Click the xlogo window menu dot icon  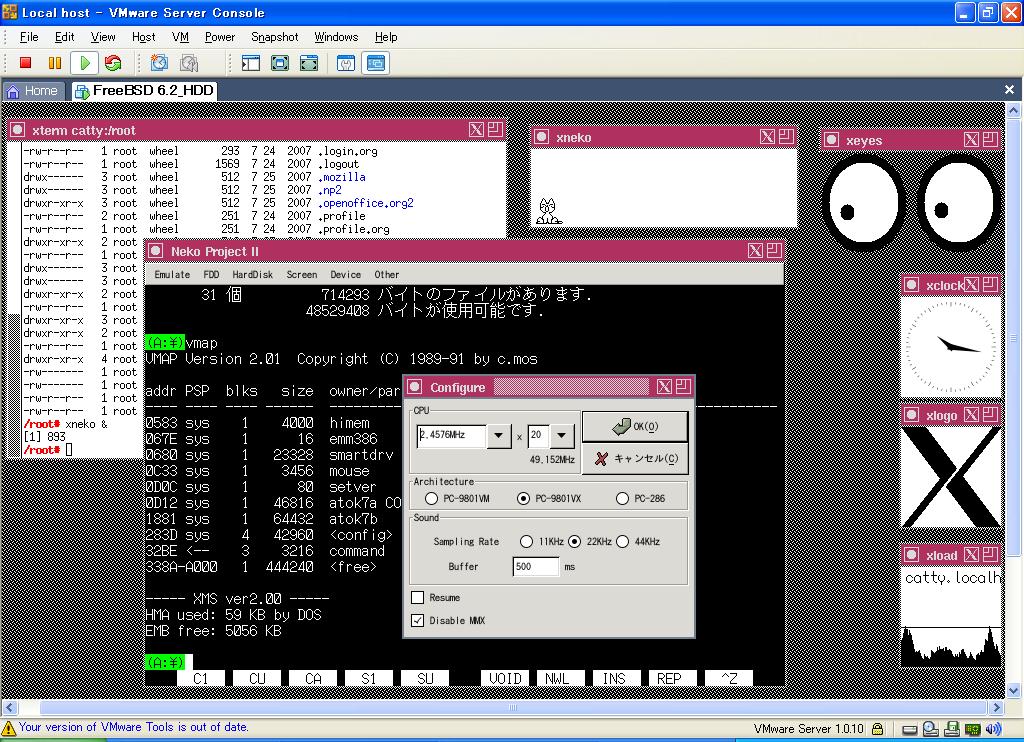pos(912,415)
